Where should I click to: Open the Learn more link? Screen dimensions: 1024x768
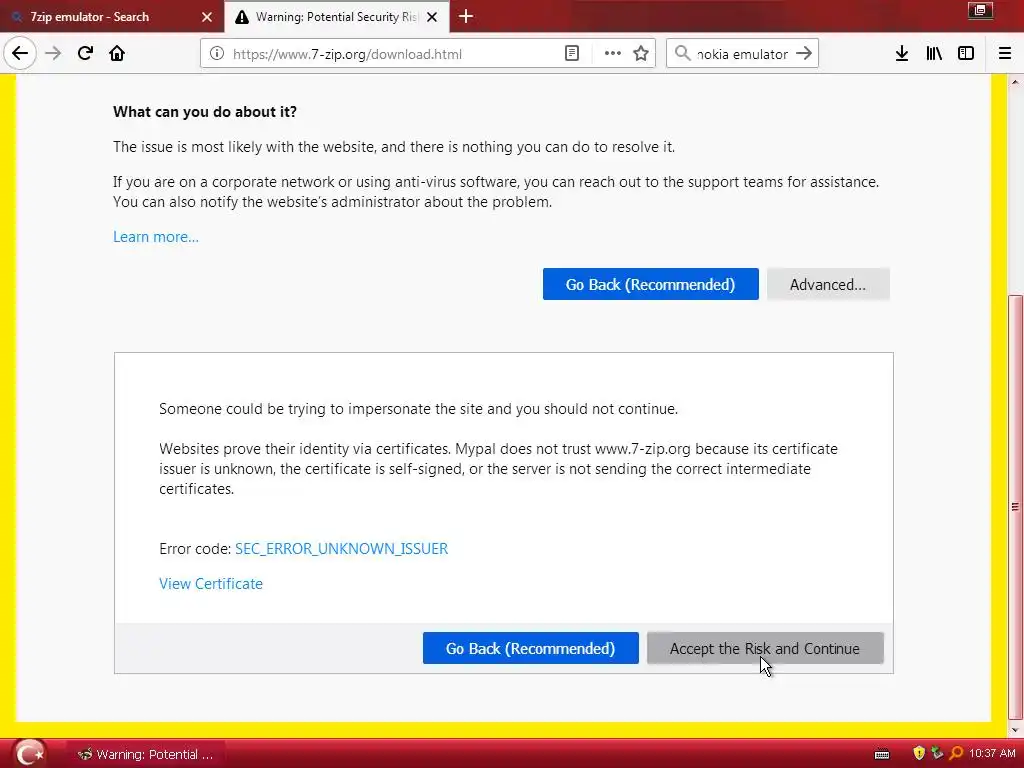[156, 236]
